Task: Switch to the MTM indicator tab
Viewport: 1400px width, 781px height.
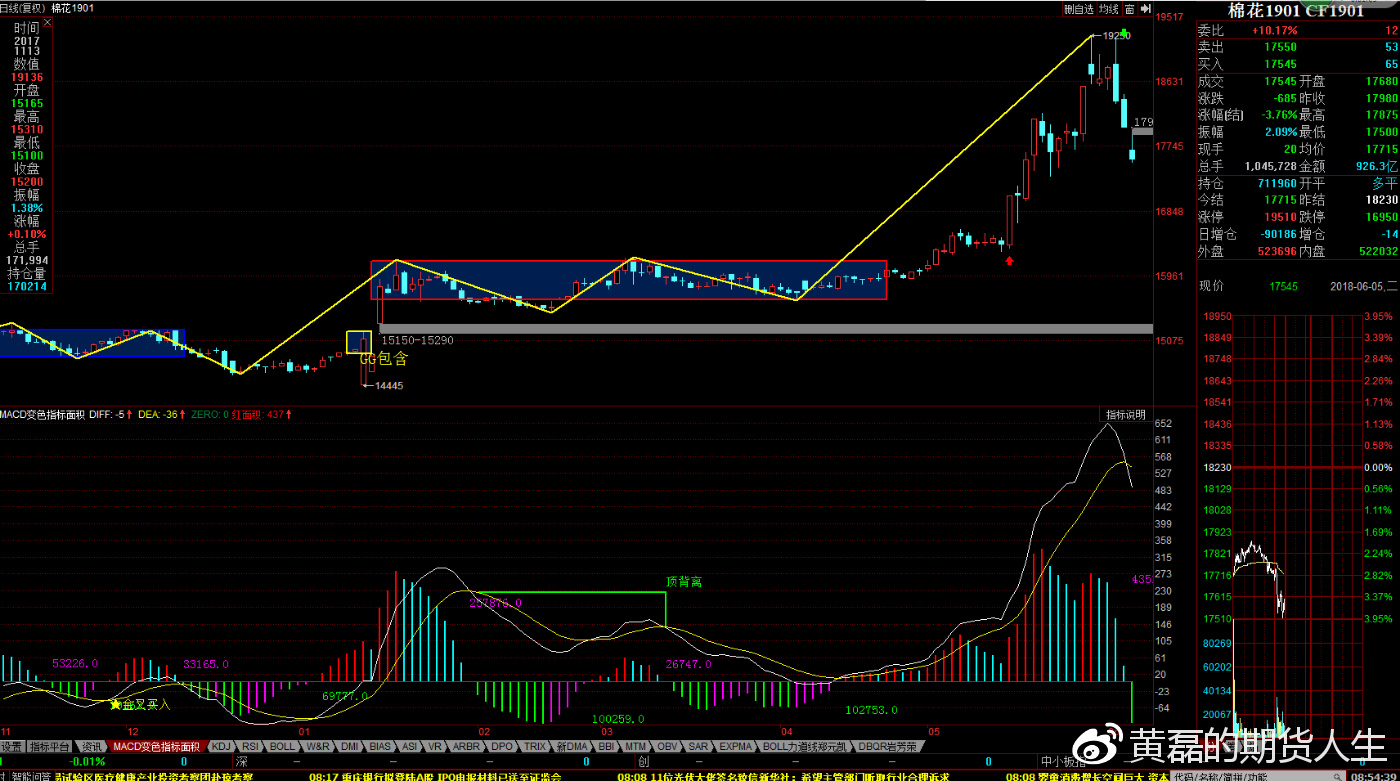Action: pyautogui.click(x=637, y=747)
